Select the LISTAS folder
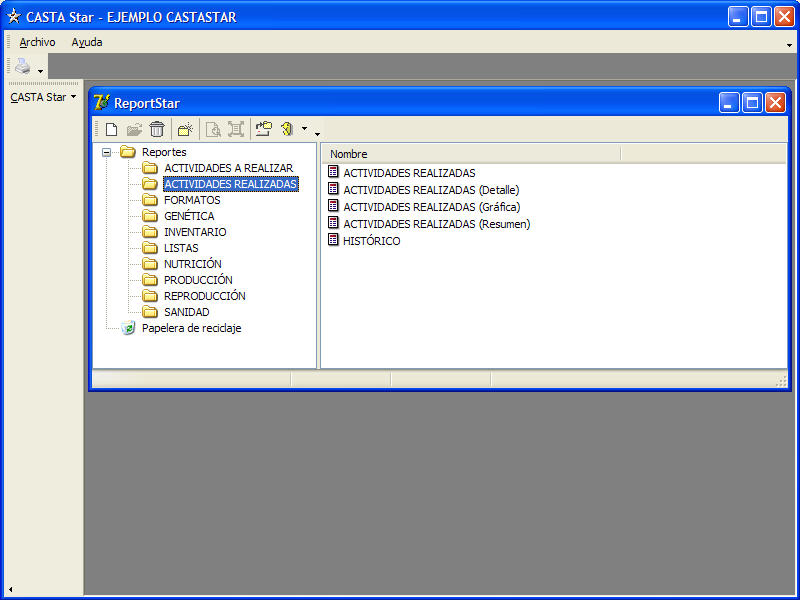The width and height of the screenshot is (800, 600). [181, 248]
